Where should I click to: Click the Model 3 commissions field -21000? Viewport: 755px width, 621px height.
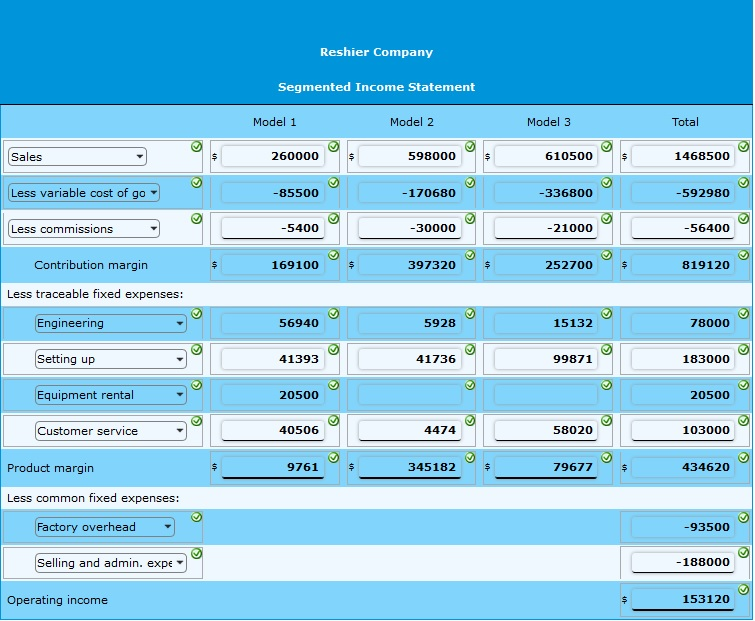click(546, 228)
